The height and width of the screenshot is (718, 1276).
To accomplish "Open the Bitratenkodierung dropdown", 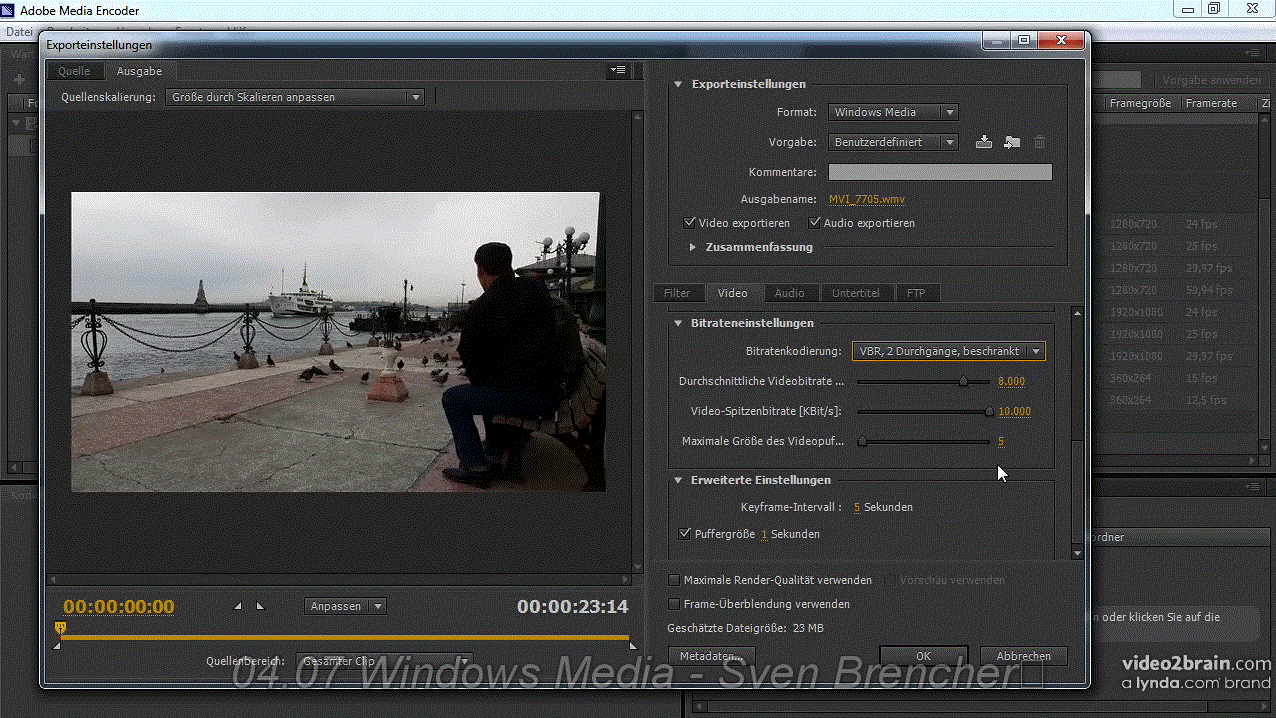I will (949, 351).
